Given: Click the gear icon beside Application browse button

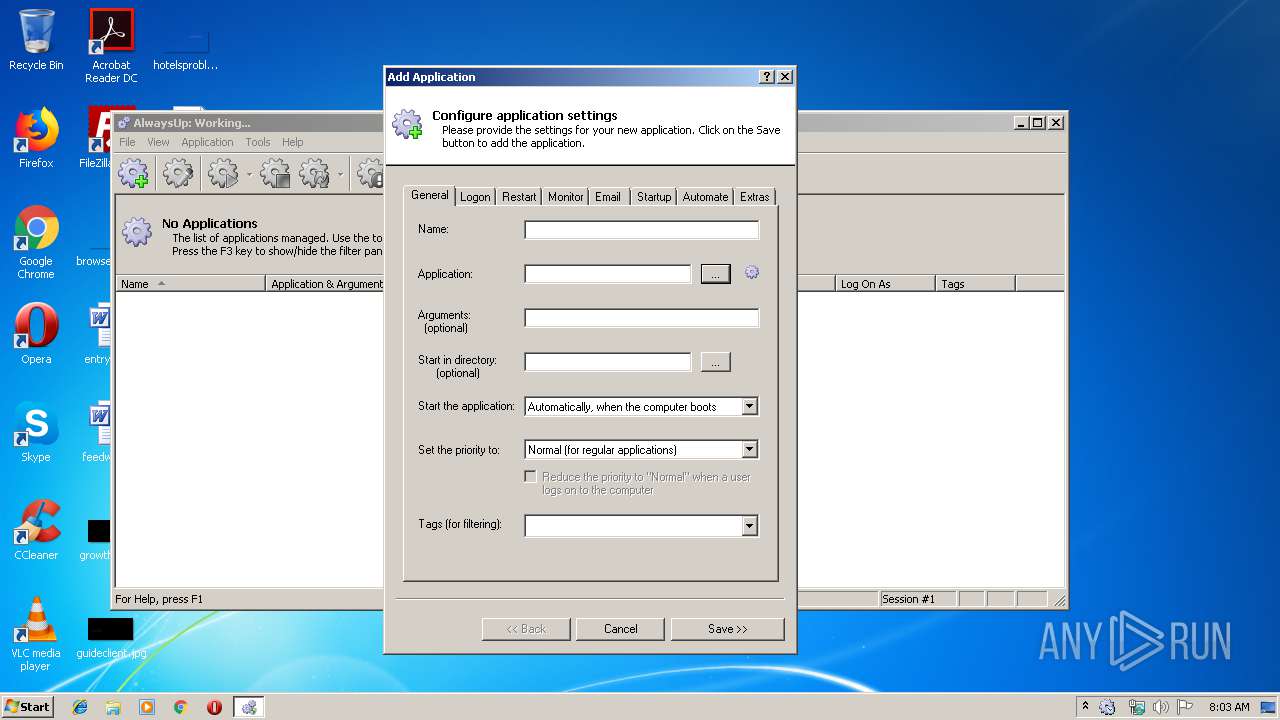Looking at the screenshot, I should 752,272.
